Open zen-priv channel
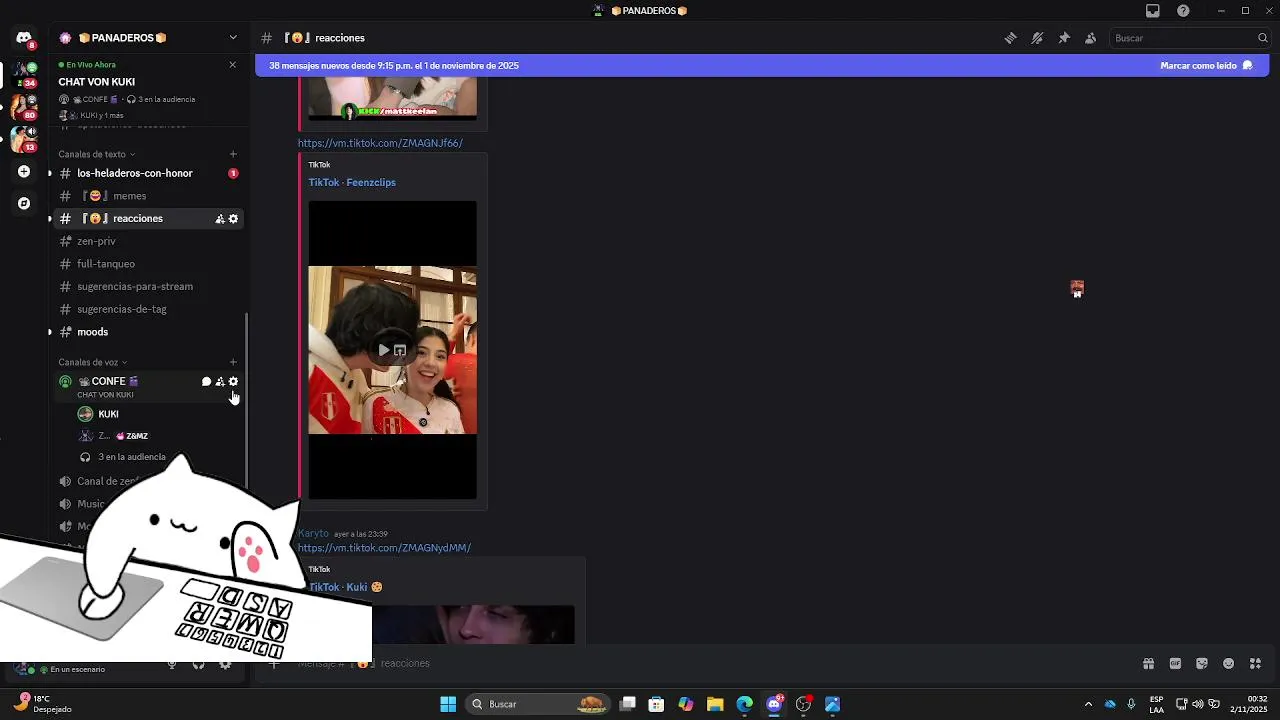 click(149, 241)
